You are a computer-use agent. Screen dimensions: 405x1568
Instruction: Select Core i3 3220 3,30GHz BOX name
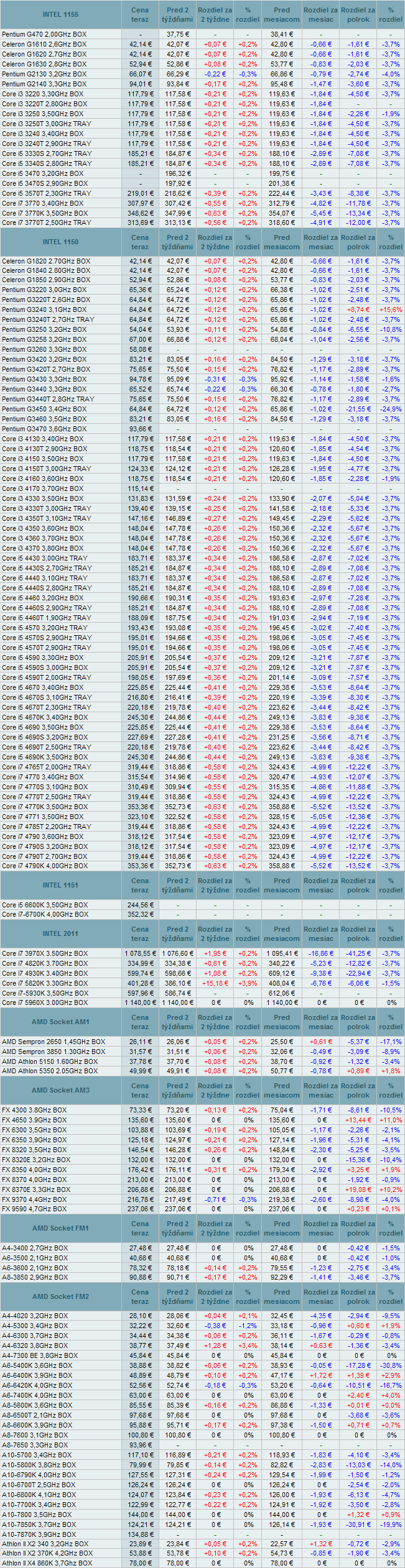[42, 94]
